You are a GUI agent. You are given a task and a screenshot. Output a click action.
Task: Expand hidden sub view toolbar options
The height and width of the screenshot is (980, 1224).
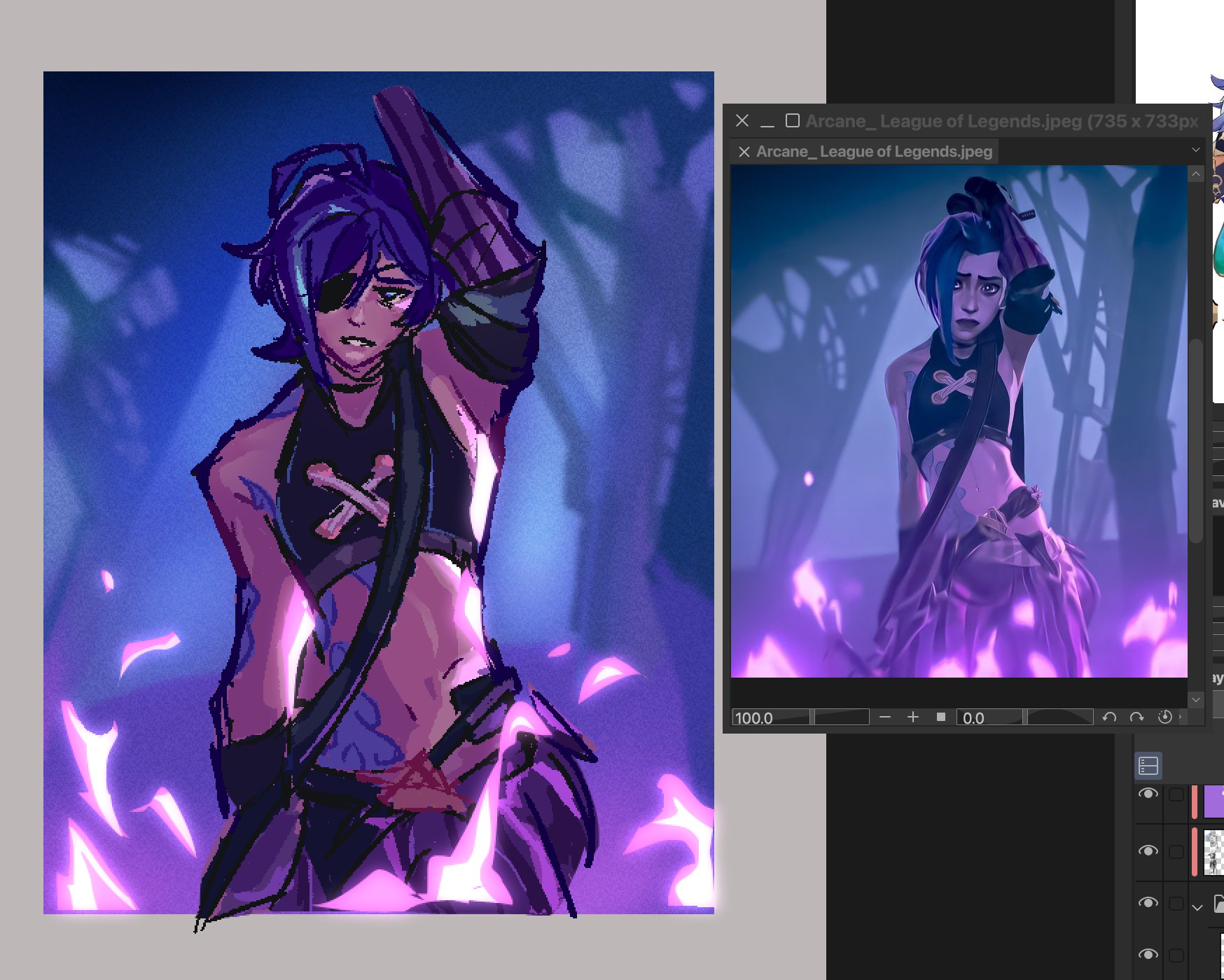click(x=1181, y=717)
